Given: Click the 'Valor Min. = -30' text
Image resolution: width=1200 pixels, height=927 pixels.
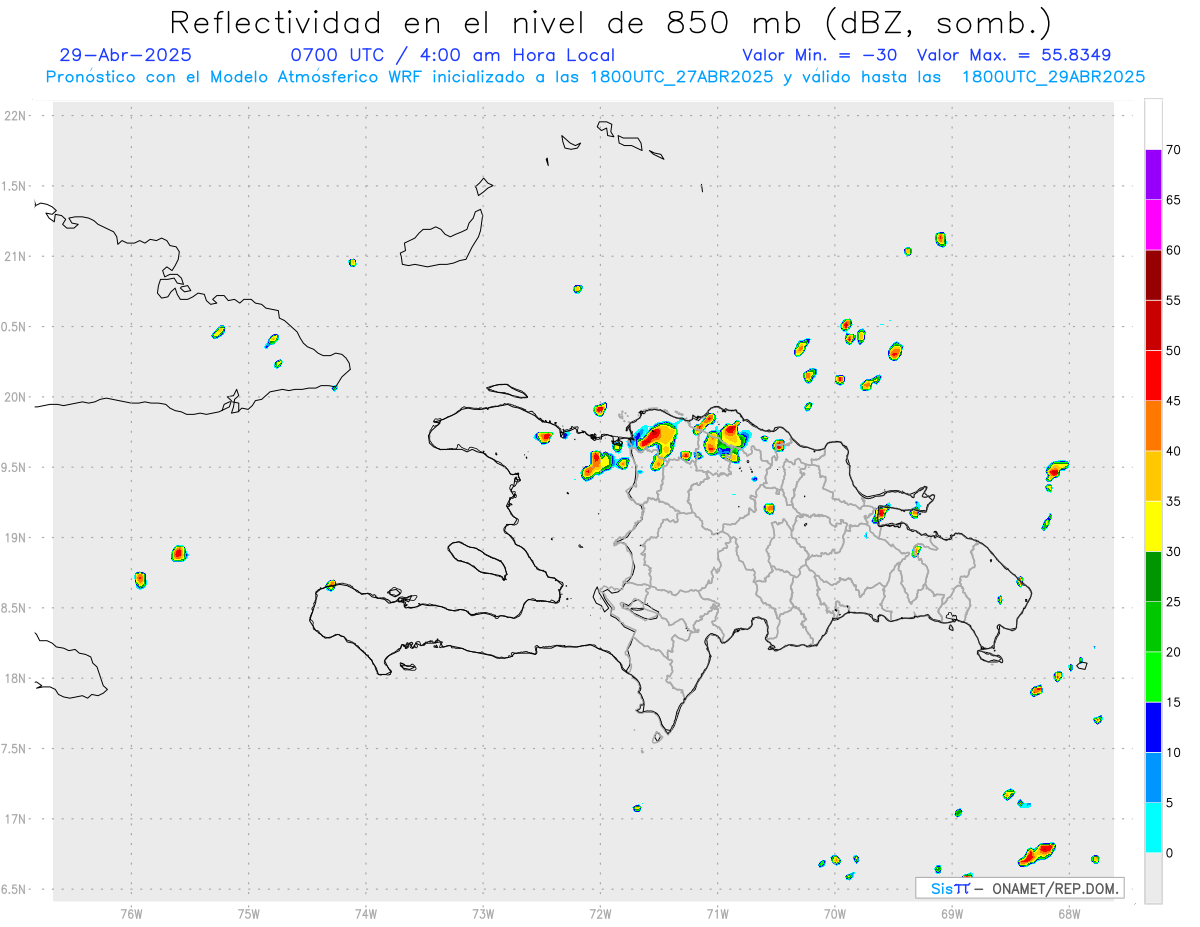Looking at the screenshot, I should click(820, 55).
